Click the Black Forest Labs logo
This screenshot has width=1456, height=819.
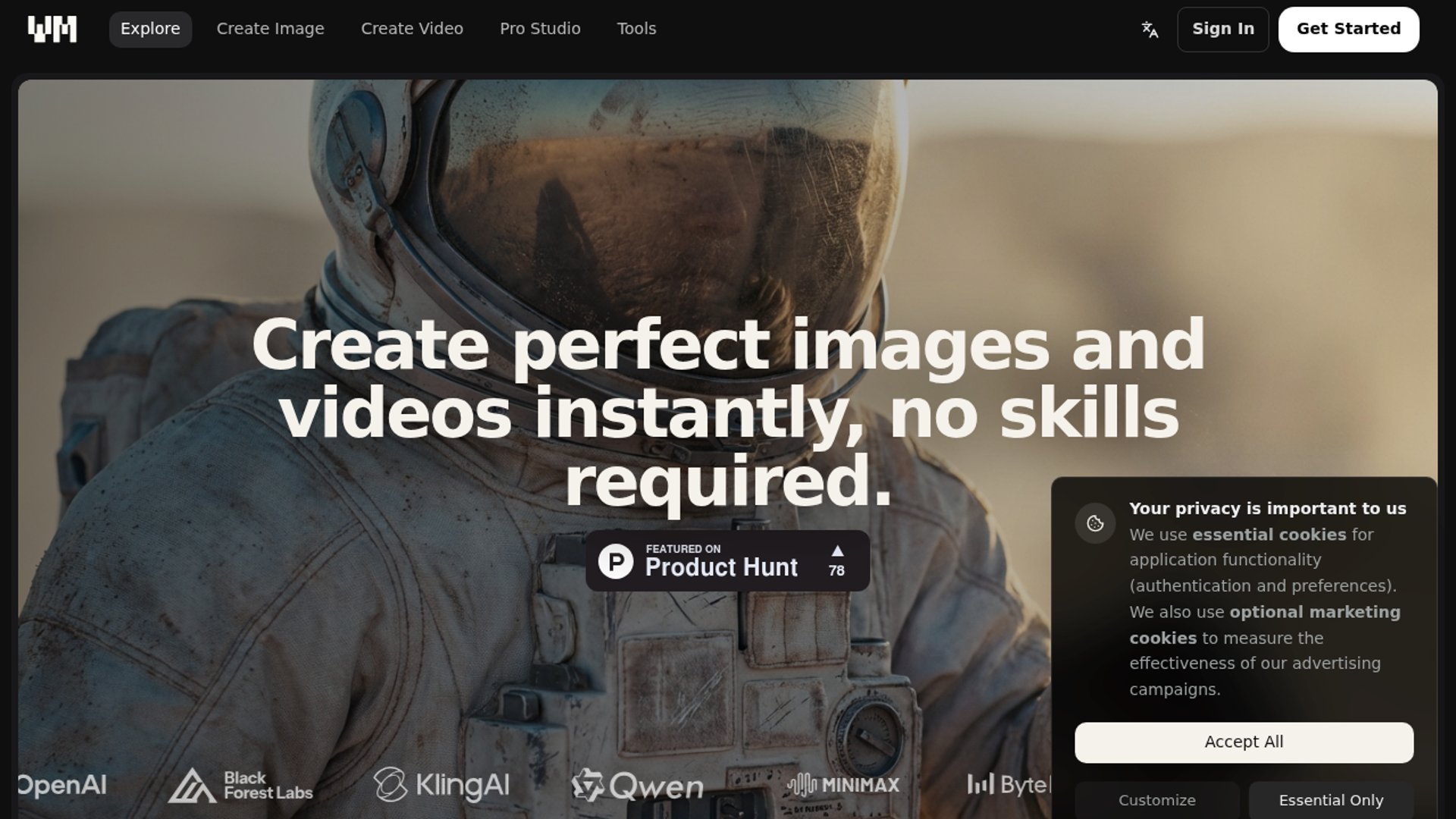pyautogui.click(x=240, y=786)
